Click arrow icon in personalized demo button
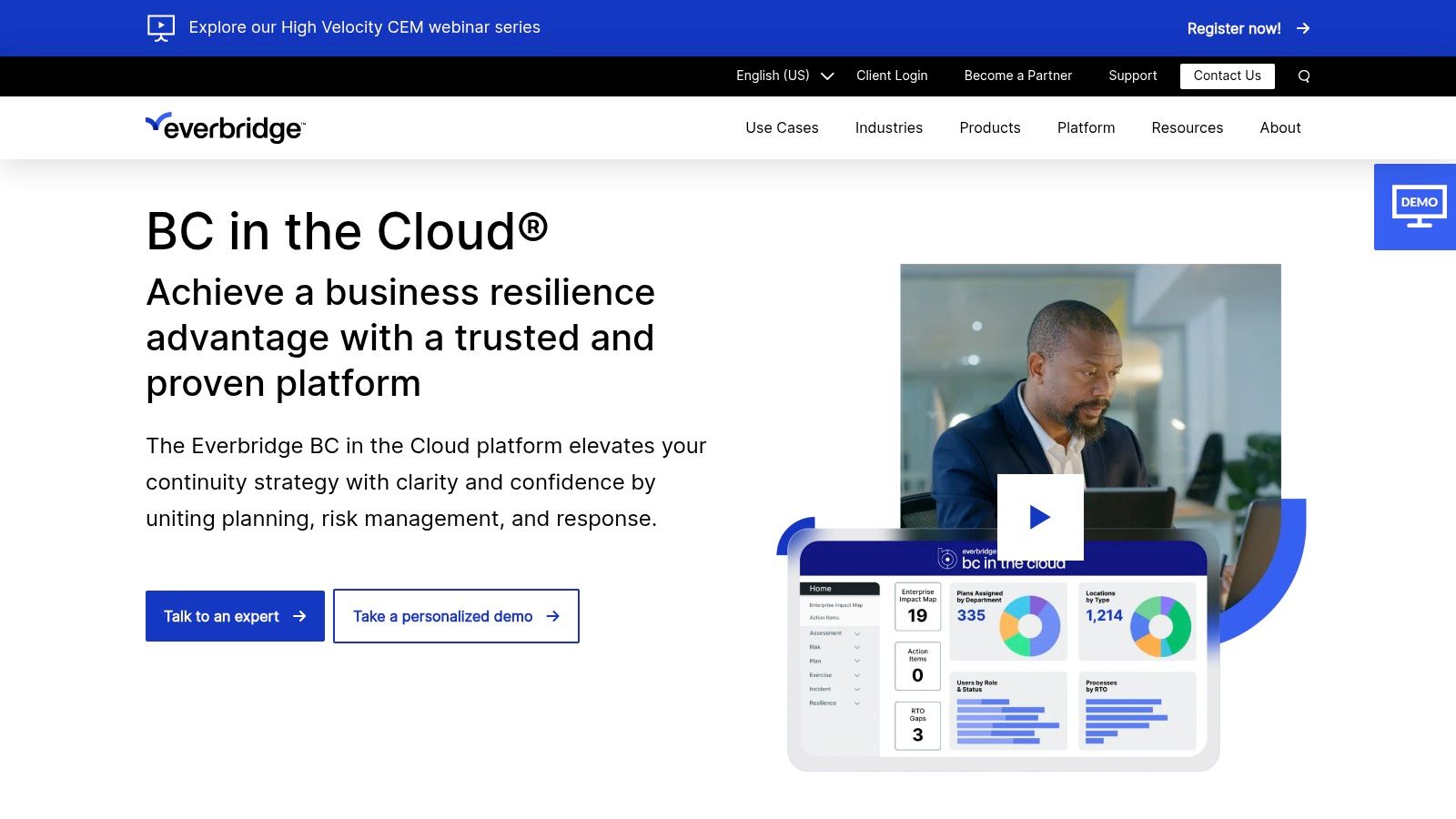This screenshot has width=1456, height=819. point(552,616)
